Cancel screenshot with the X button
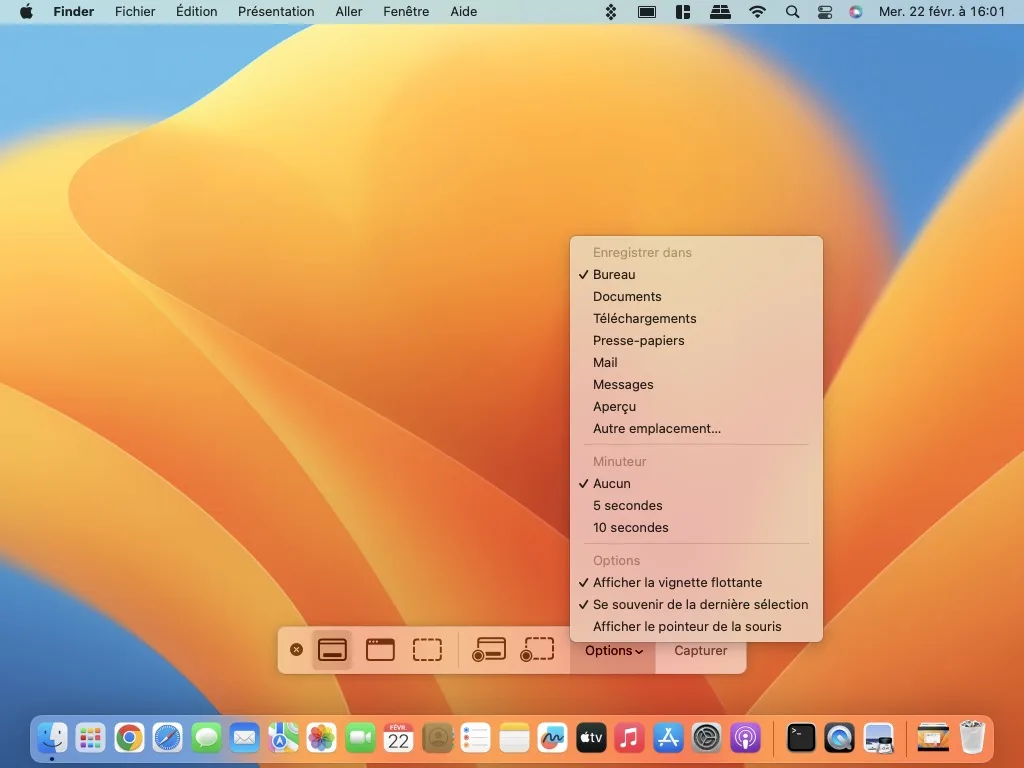This screenshot has height=768, width=1024. point(296,649)
